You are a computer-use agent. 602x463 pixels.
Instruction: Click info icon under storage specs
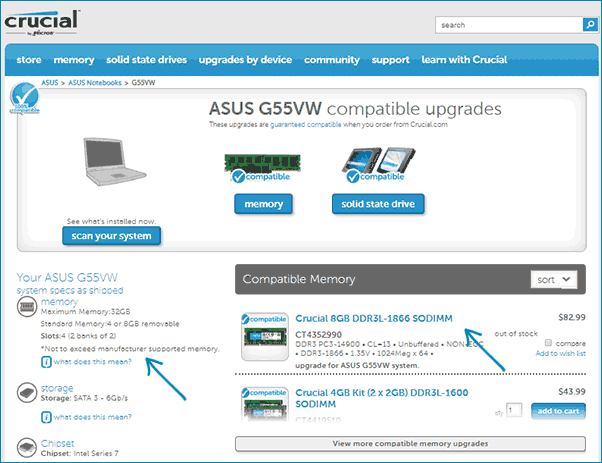click(x=46, y=417)
